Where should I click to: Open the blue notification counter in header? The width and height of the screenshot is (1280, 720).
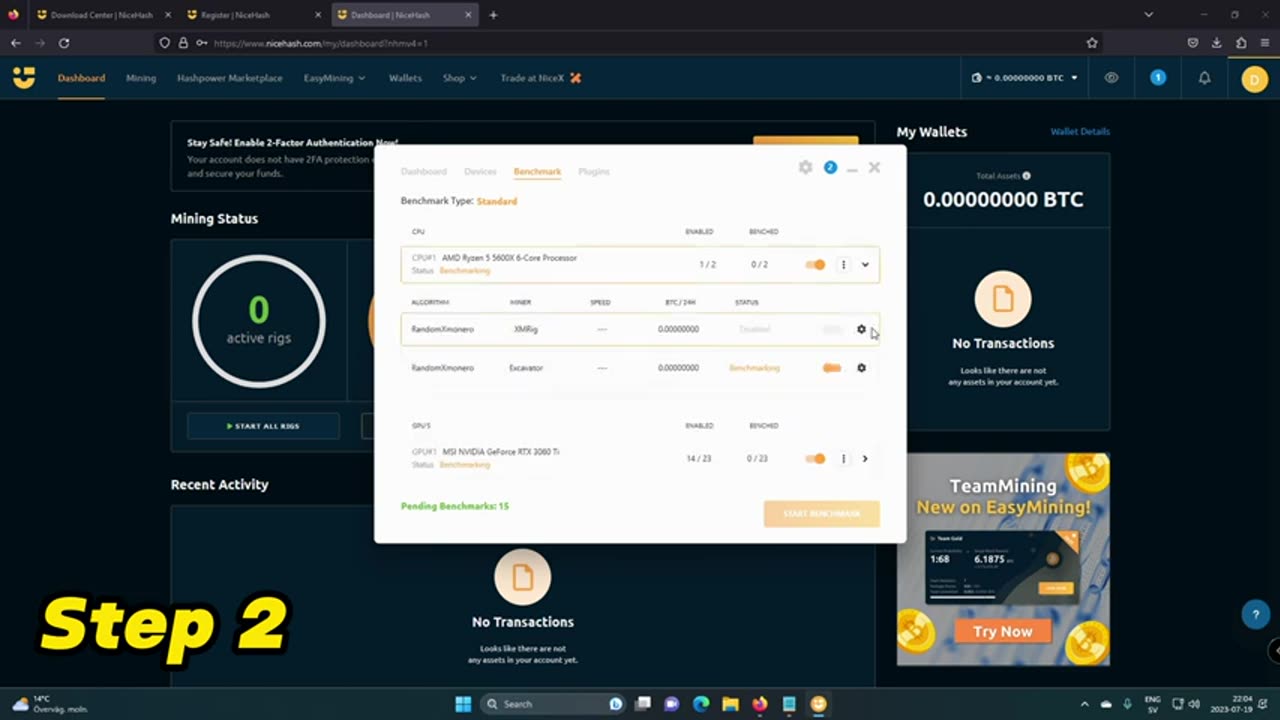(1158, 78)
